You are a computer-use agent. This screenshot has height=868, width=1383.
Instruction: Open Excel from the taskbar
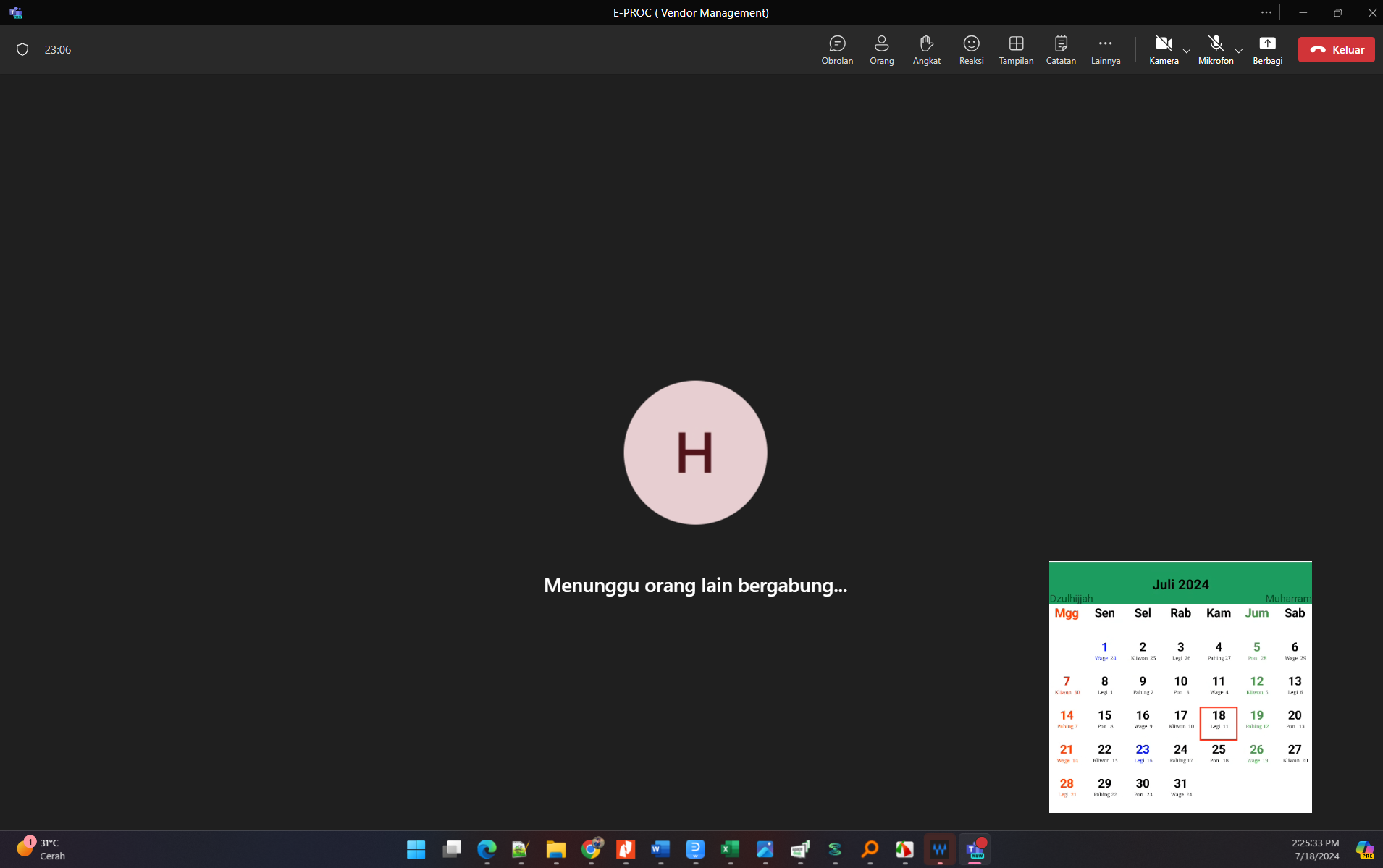[730, 848]
